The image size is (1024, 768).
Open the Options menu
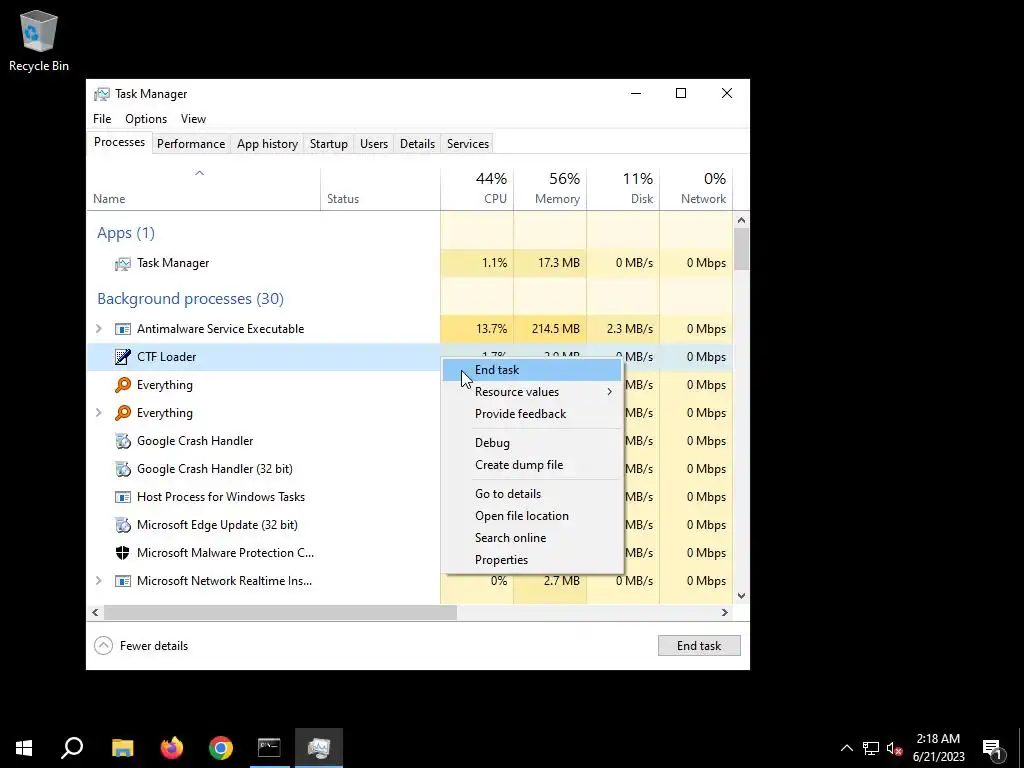pyautogui.click(x=146, y=119)
